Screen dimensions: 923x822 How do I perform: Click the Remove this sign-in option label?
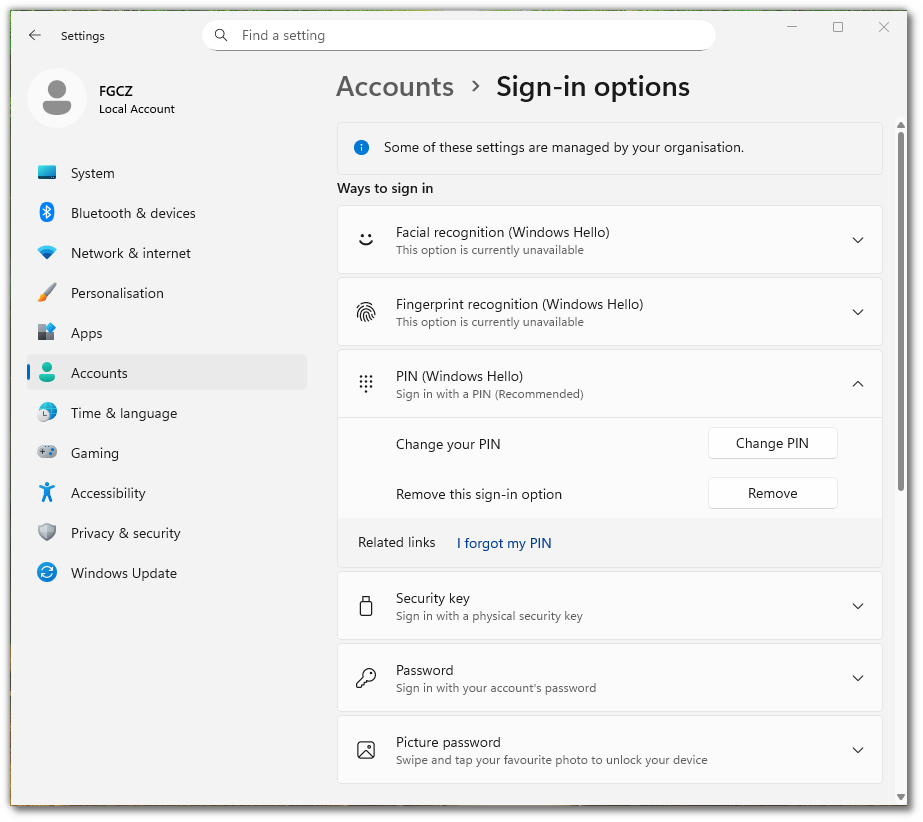(x=479, y=494)
